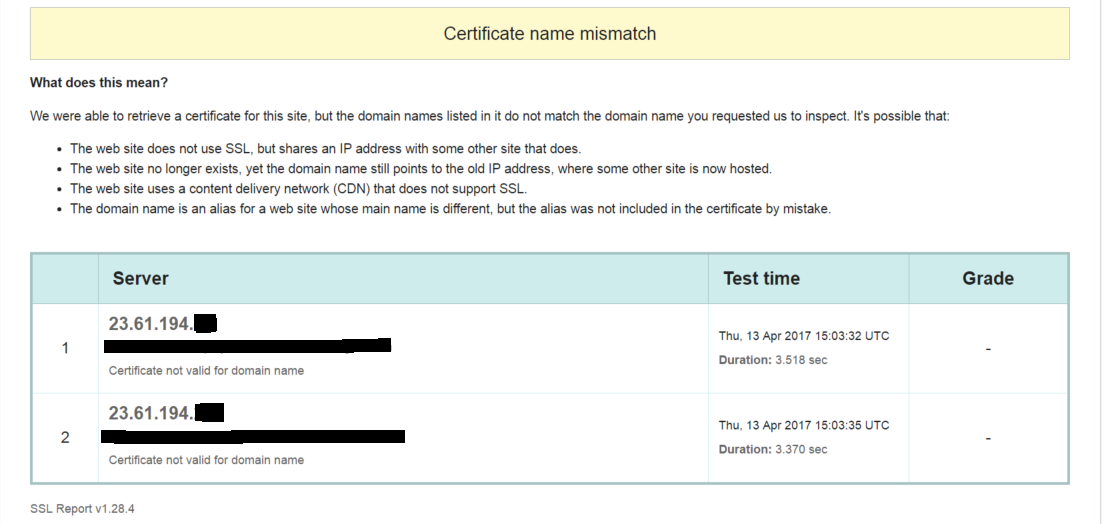Click the bullet about sharing an IP address
The image size is (1102, 524).
pos(339,149)
